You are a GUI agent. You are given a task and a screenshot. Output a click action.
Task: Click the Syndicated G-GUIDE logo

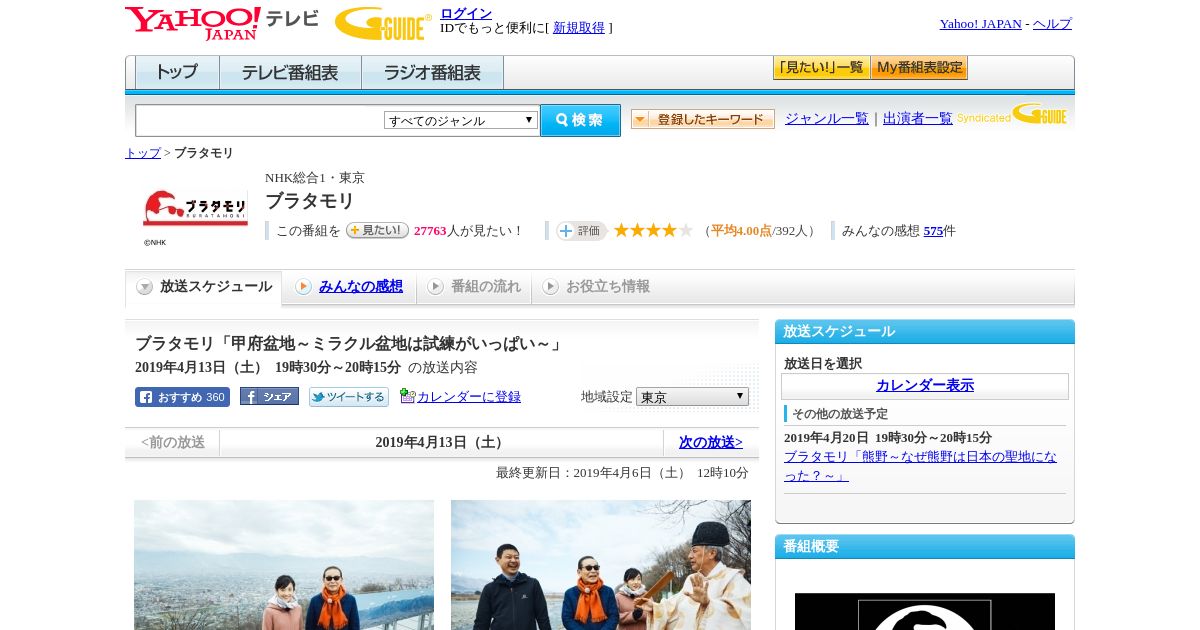1011,114
